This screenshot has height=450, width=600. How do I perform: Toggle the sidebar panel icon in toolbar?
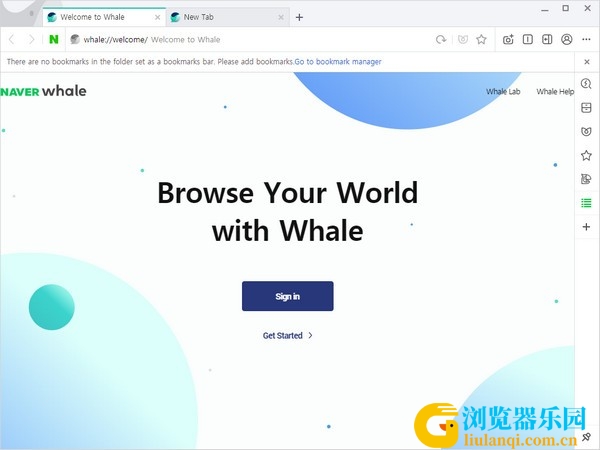click(547, 39)
